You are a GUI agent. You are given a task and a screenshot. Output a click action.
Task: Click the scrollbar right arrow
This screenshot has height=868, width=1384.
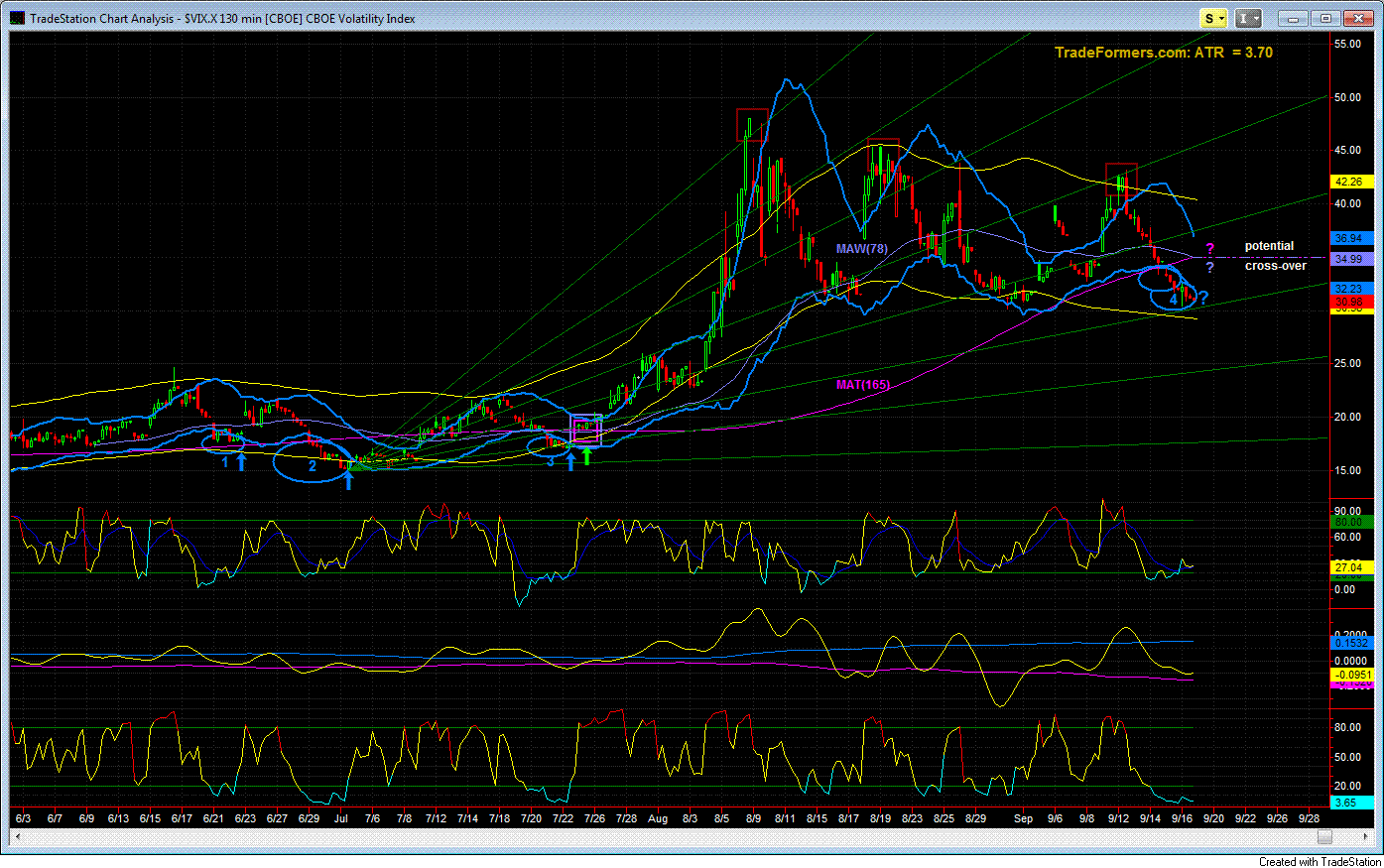coord(1367,837)
